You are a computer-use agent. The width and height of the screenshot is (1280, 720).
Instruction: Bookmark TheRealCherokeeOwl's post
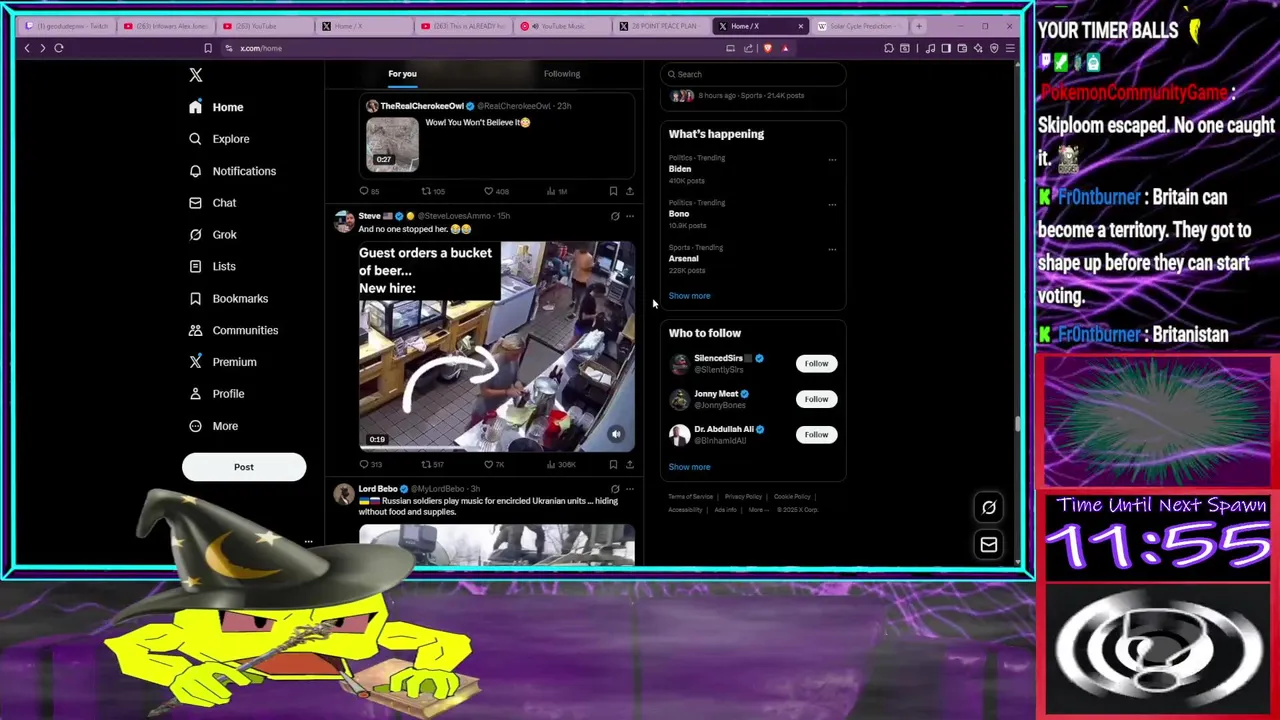[613, 191]
